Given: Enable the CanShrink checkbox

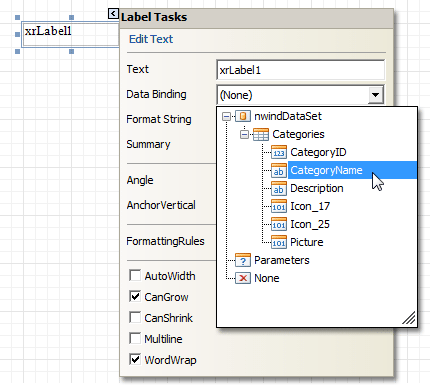Looking at the screenshot, I should click(x=135, y=318).
